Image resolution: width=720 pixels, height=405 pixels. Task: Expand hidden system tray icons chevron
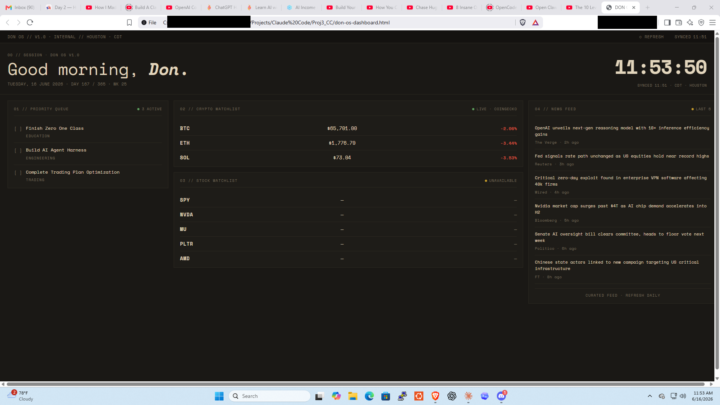point(650,396)
